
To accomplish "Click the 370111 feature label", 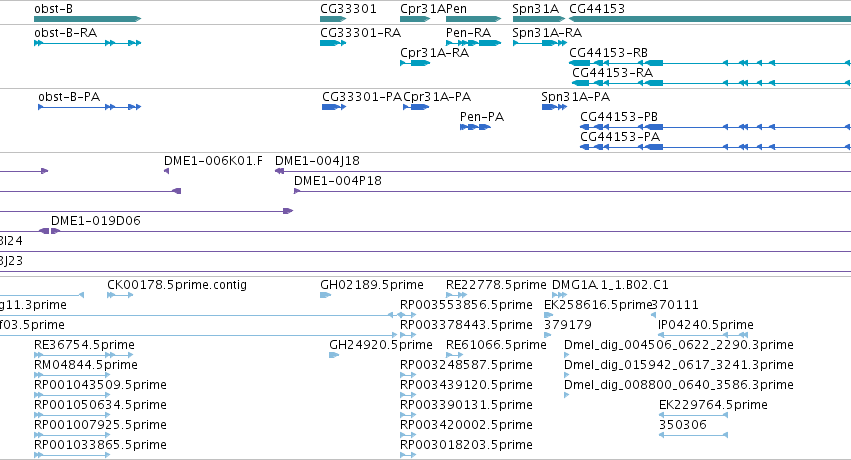I will [x=675, y=305].
